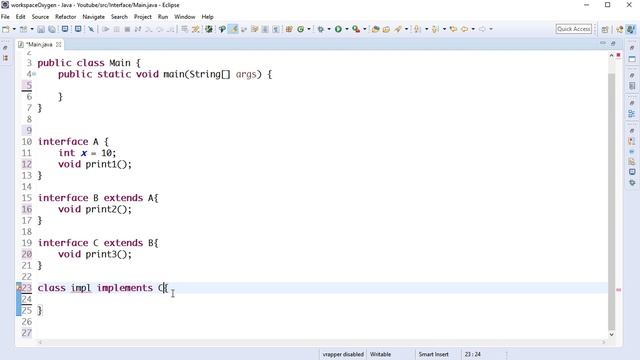Click the Resume debug icon
This screenshot has height=360, width=640.
click(106, 29)
